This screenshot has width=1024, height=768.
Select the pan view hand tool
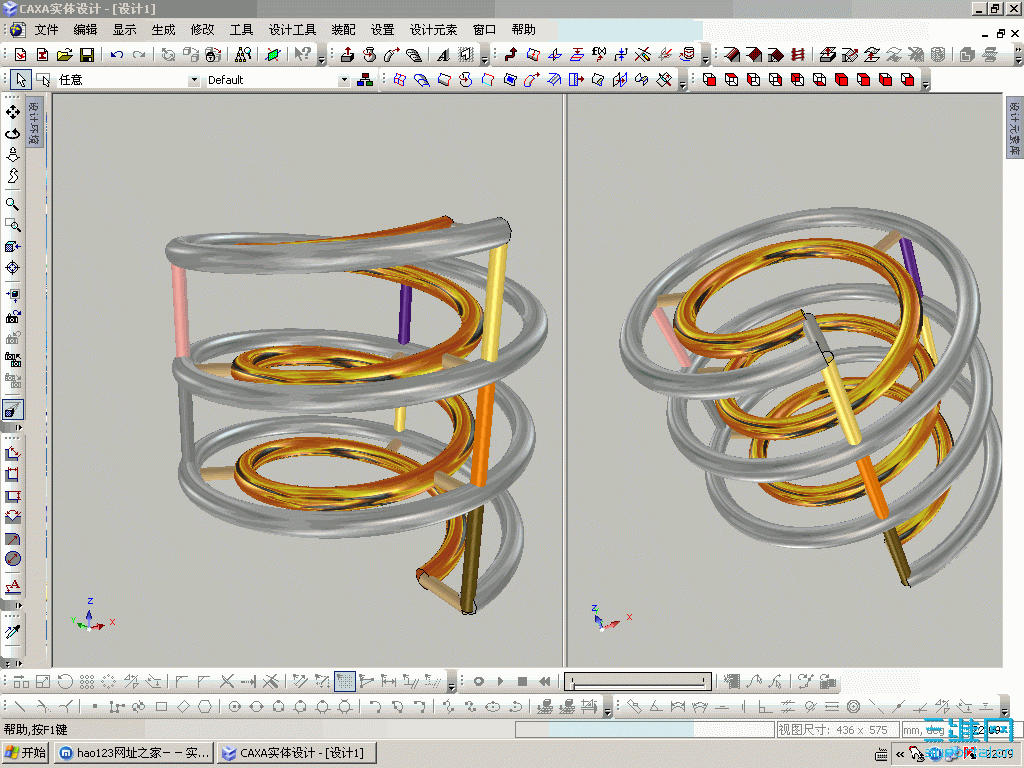coord(12,112)
